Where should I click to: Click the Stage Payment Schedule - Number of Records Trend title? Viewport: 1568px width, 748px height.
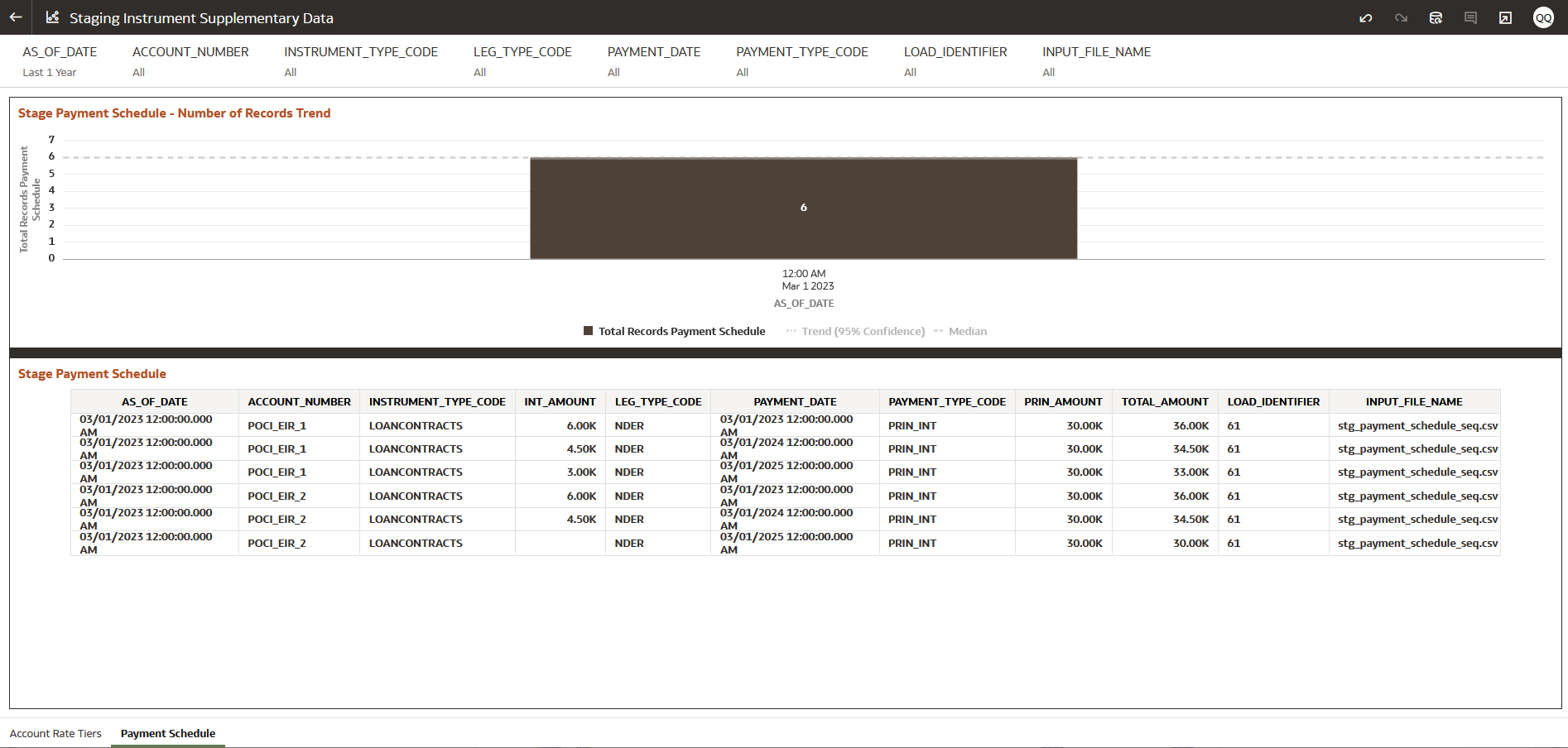[175, 113]
